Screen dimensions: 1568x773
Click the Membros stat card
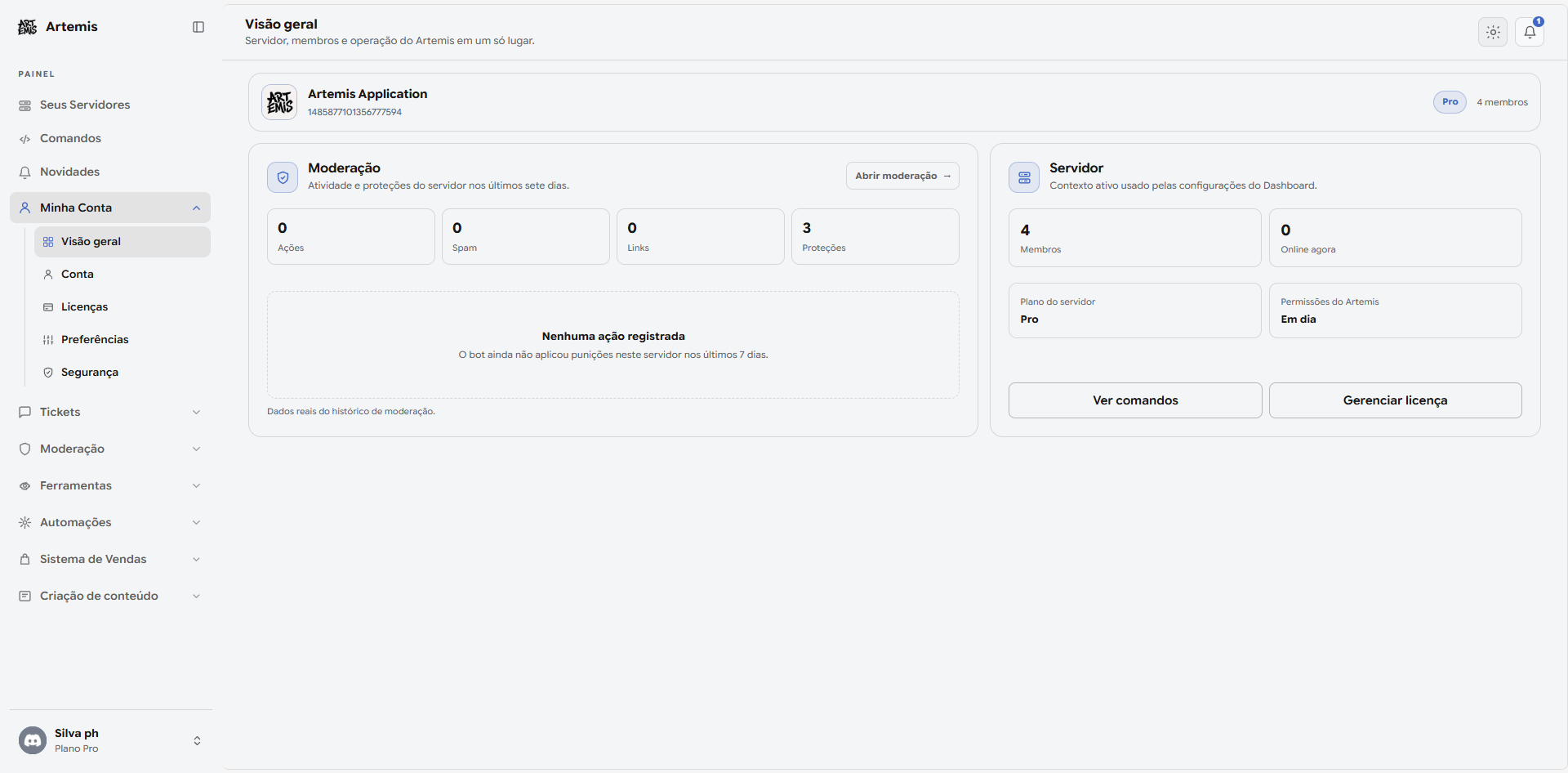coord(1135,238)
